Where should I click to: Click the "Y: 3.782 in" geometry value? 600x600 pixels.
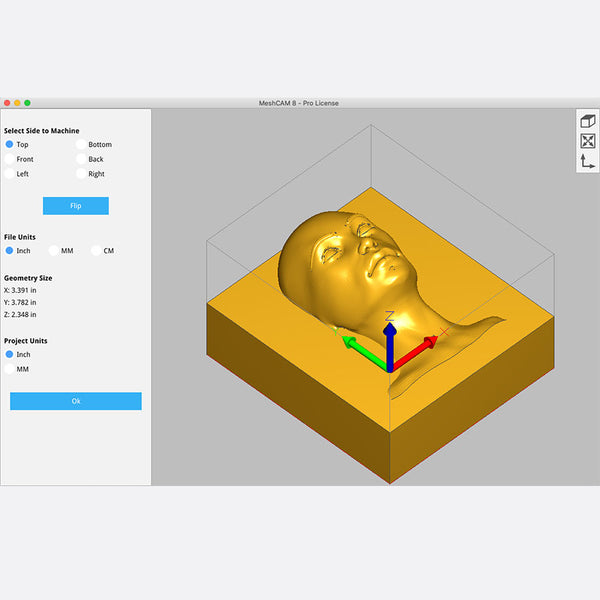20,302
